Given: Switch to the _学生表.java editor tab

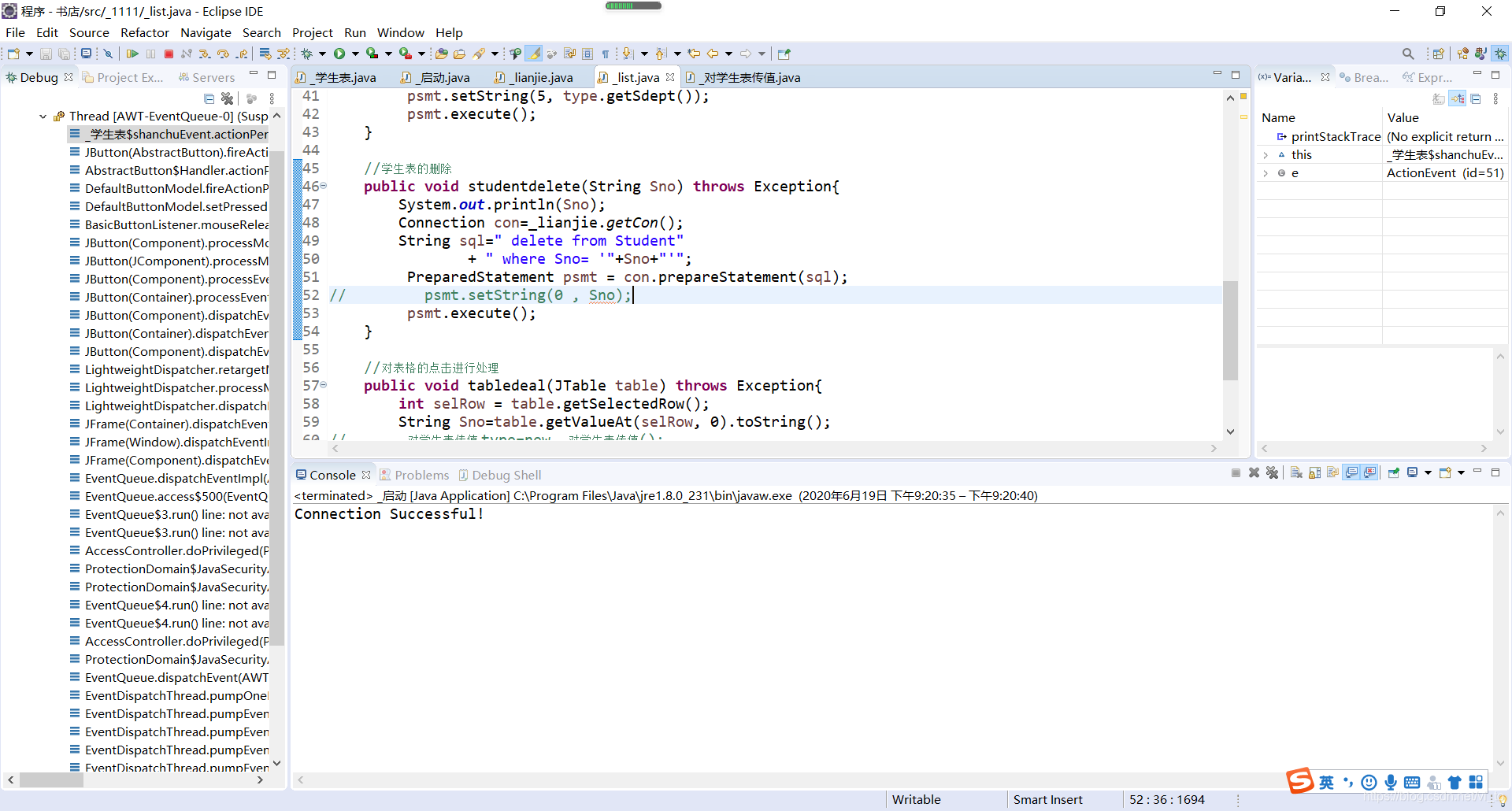Looking at the screenshot, I should click(x=337, y=77).
